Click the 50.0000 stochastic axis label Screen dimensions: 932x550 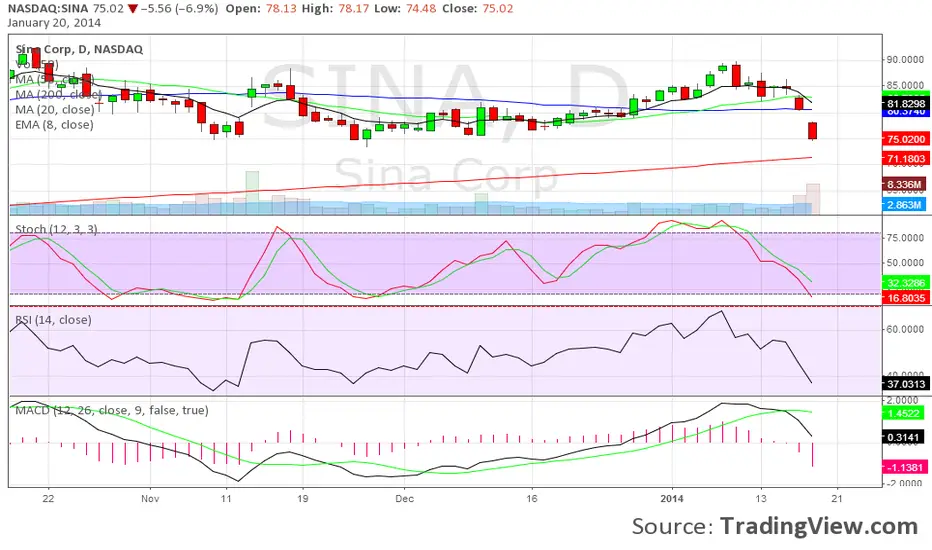(x=905, y=263)
